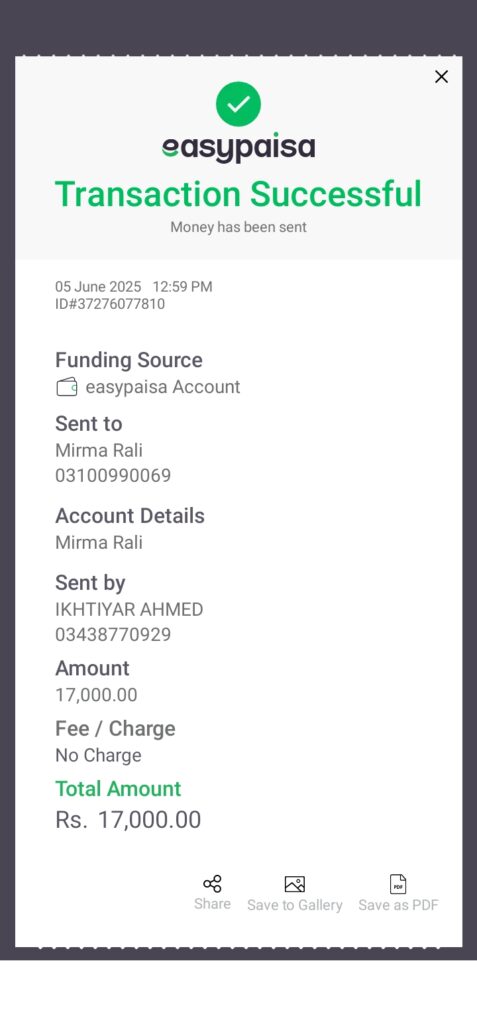The height and width of the screenshot is (1024, 477).
Task: Tap the sender number 03438770929
Action: [x=113, y=635]
